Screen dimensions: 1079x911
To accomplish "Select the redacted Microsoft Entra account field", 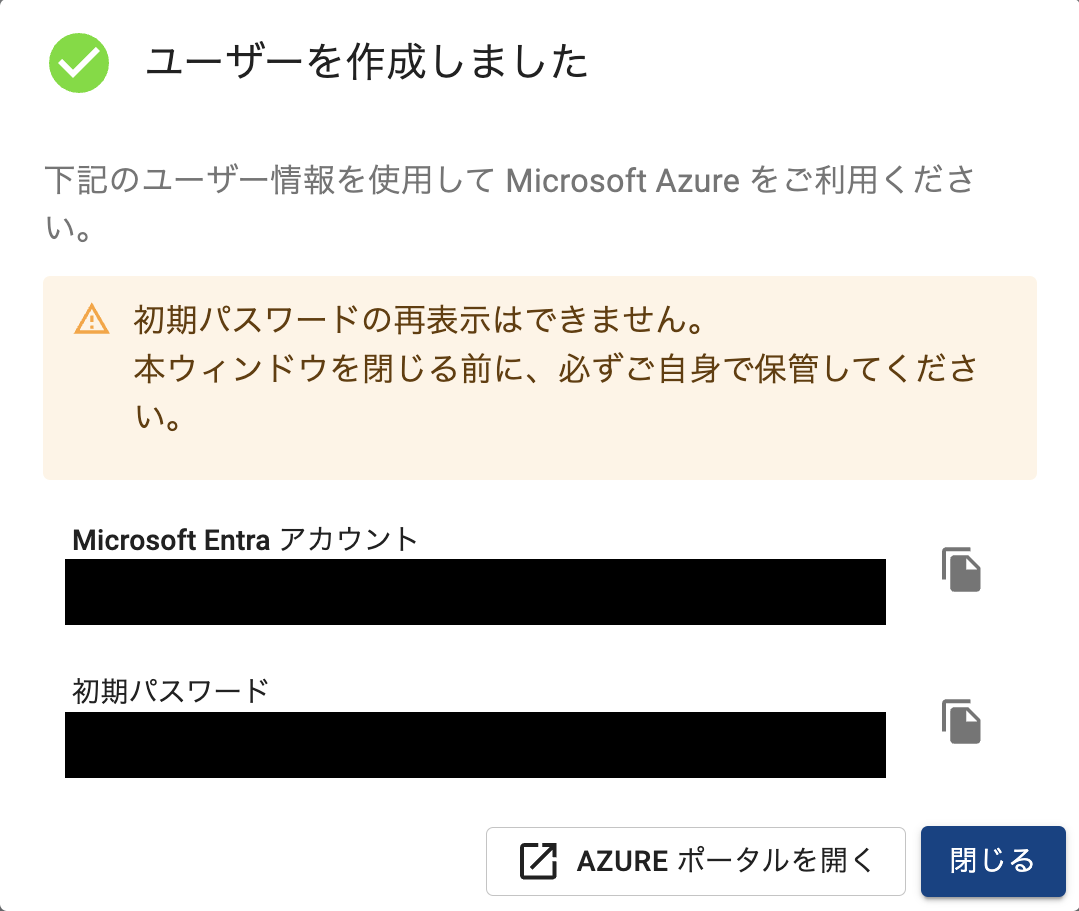I will click(475, 592).
